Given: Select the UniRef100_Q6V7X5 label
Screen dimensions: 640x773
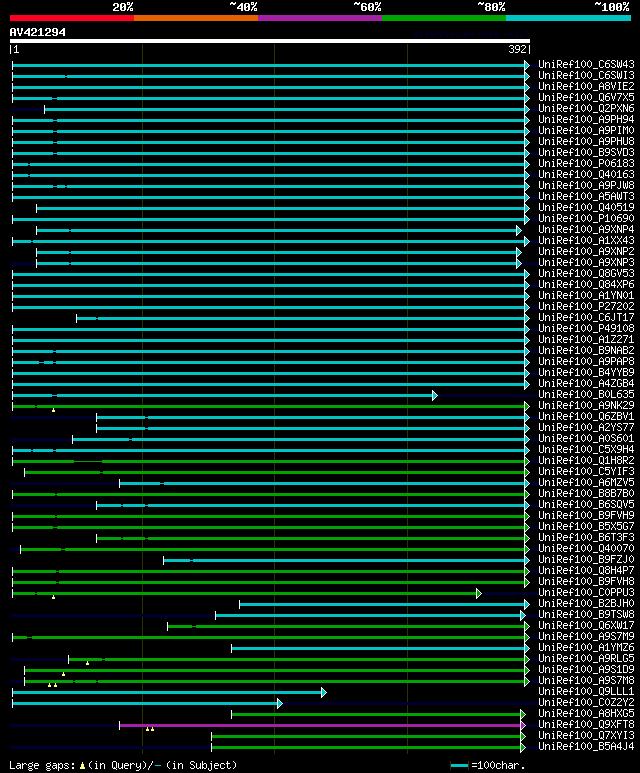Looking at the screenshot, I should point(586,98).
